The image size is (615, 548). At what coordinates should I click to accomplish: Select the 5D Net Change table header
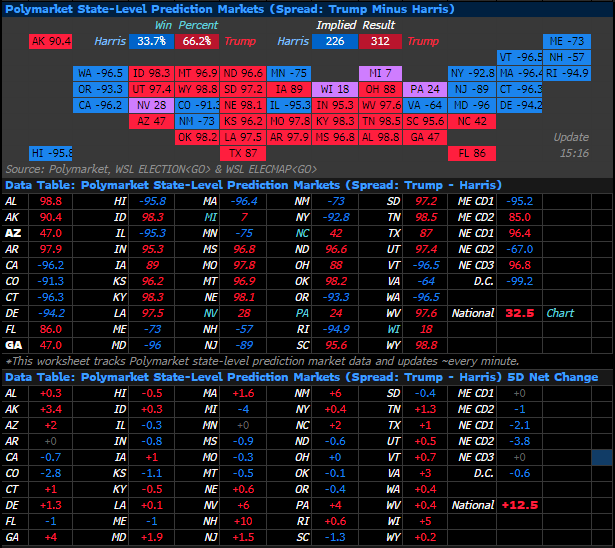click(300, 377)
